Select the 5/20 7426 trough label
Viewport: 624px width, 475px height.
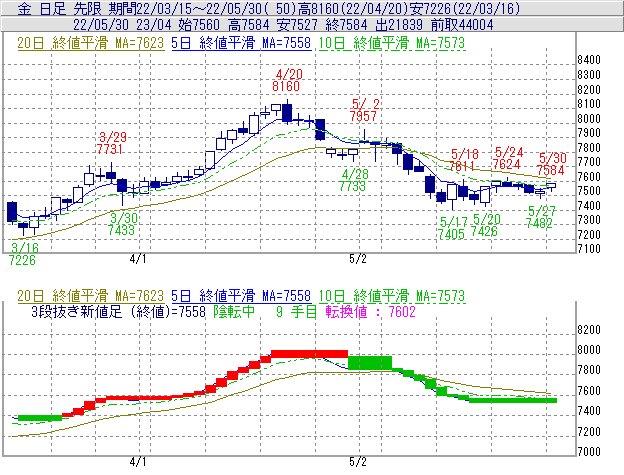tap(486, 225)
